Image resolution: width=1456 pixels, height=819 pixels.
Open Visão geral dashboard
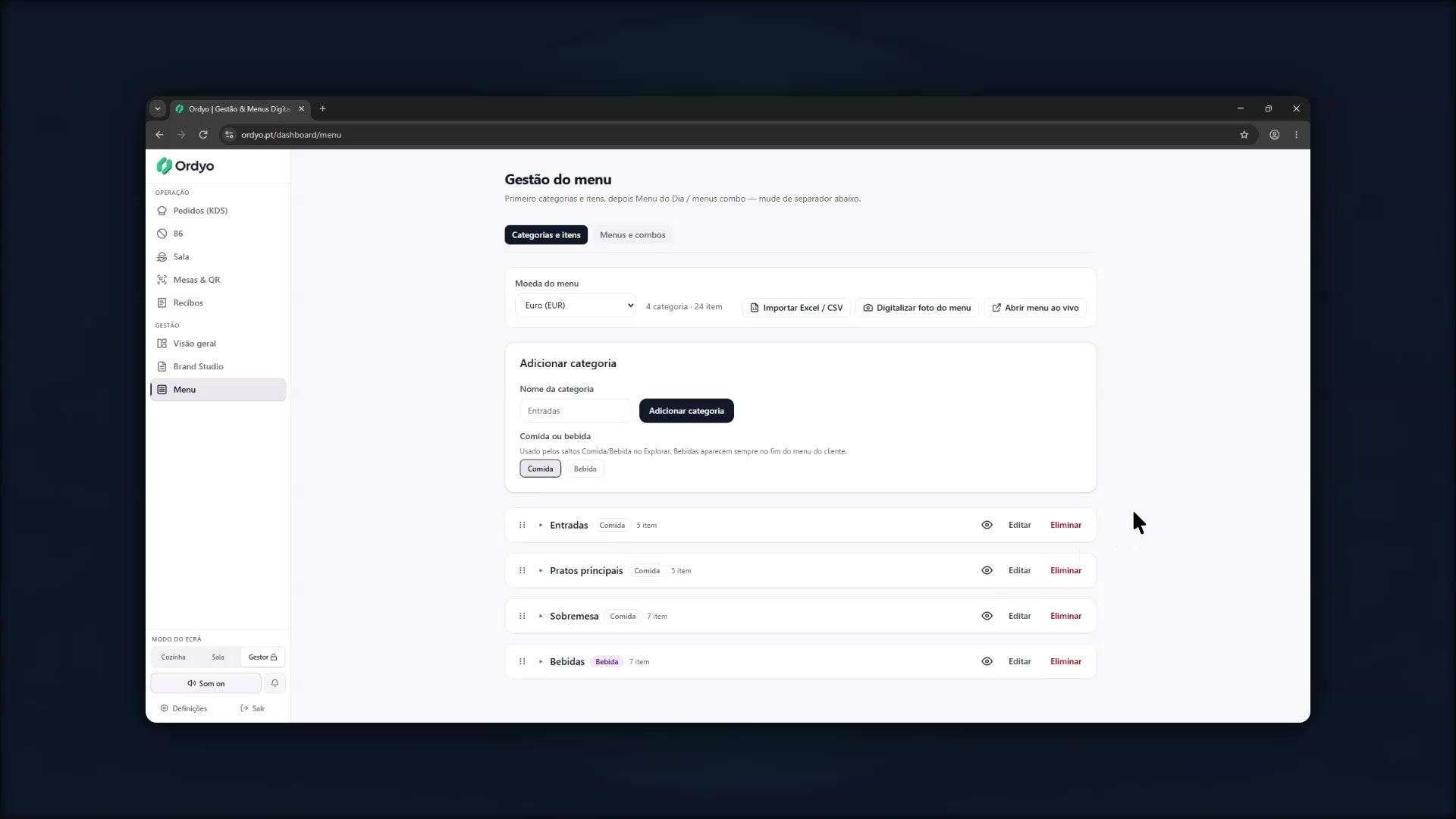click(x=218, y=344)
